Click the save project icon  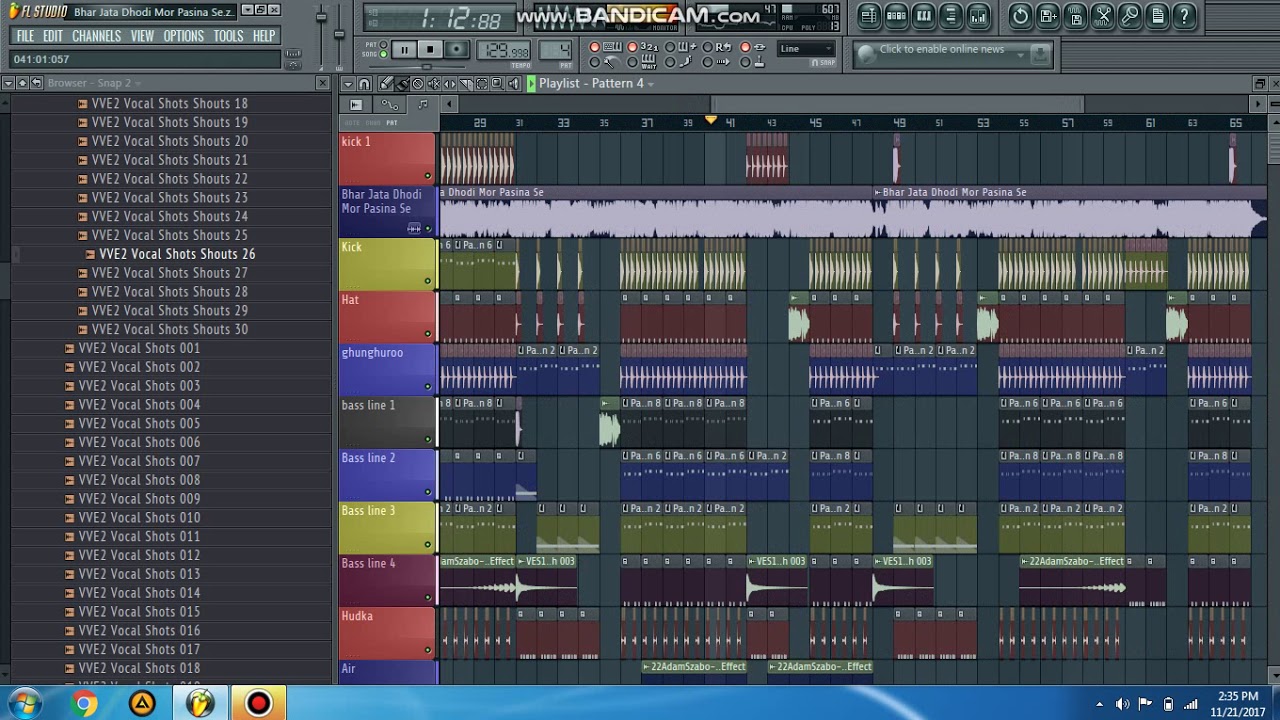1048,16
